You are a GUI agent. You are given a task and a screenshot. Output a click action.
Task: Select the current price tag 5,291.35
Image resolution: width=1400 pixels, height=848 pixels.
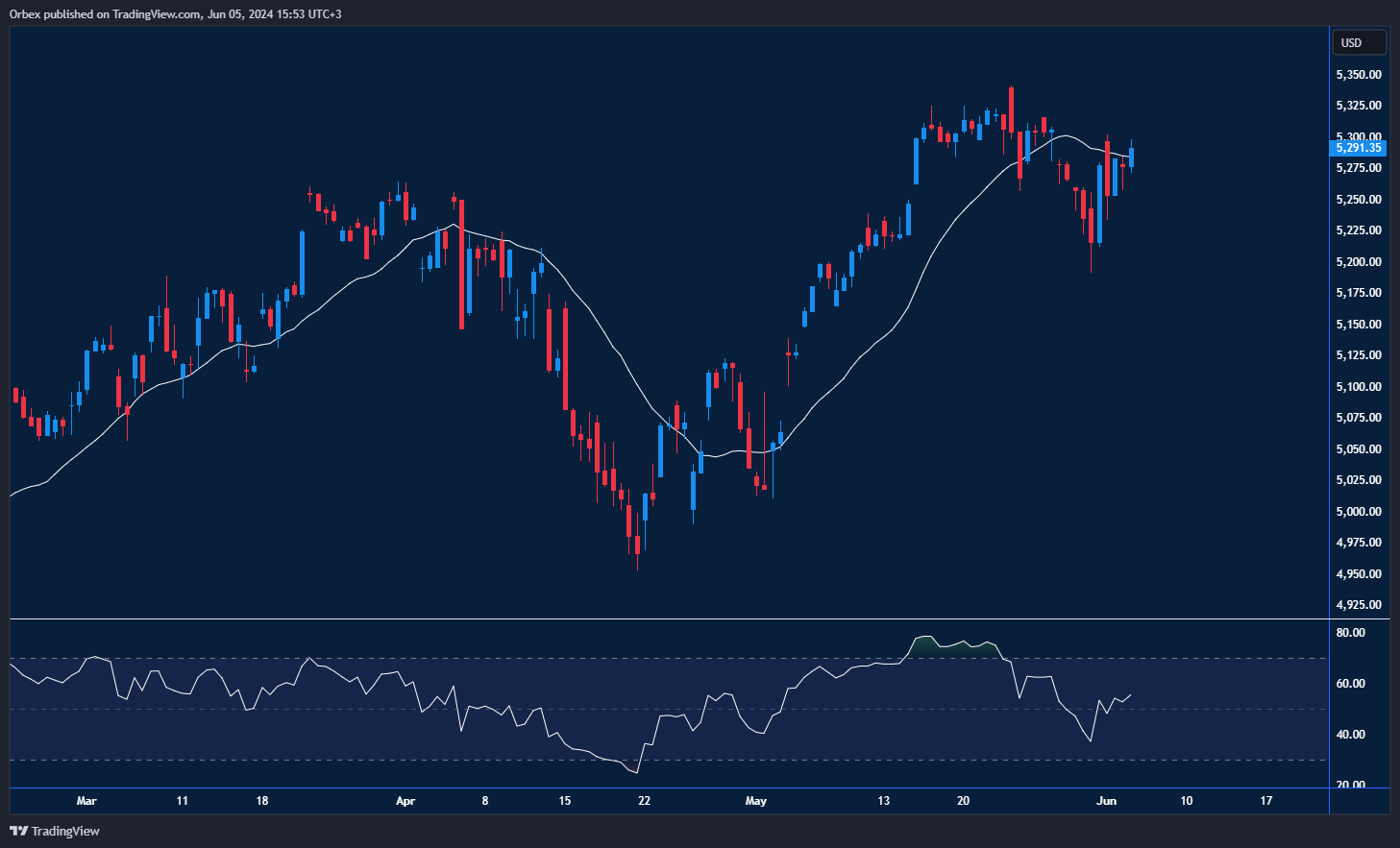pos(1359,148)
